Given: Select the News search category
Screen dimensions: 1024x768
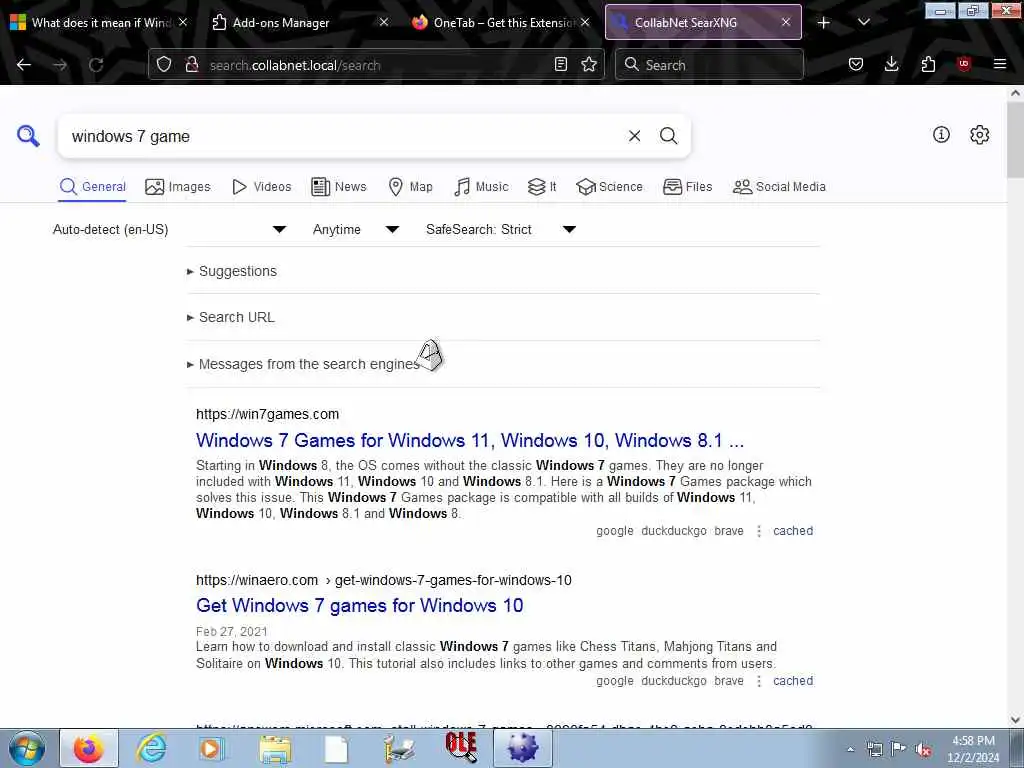Looking at the screenshot, I should click(x=339, y=187).
